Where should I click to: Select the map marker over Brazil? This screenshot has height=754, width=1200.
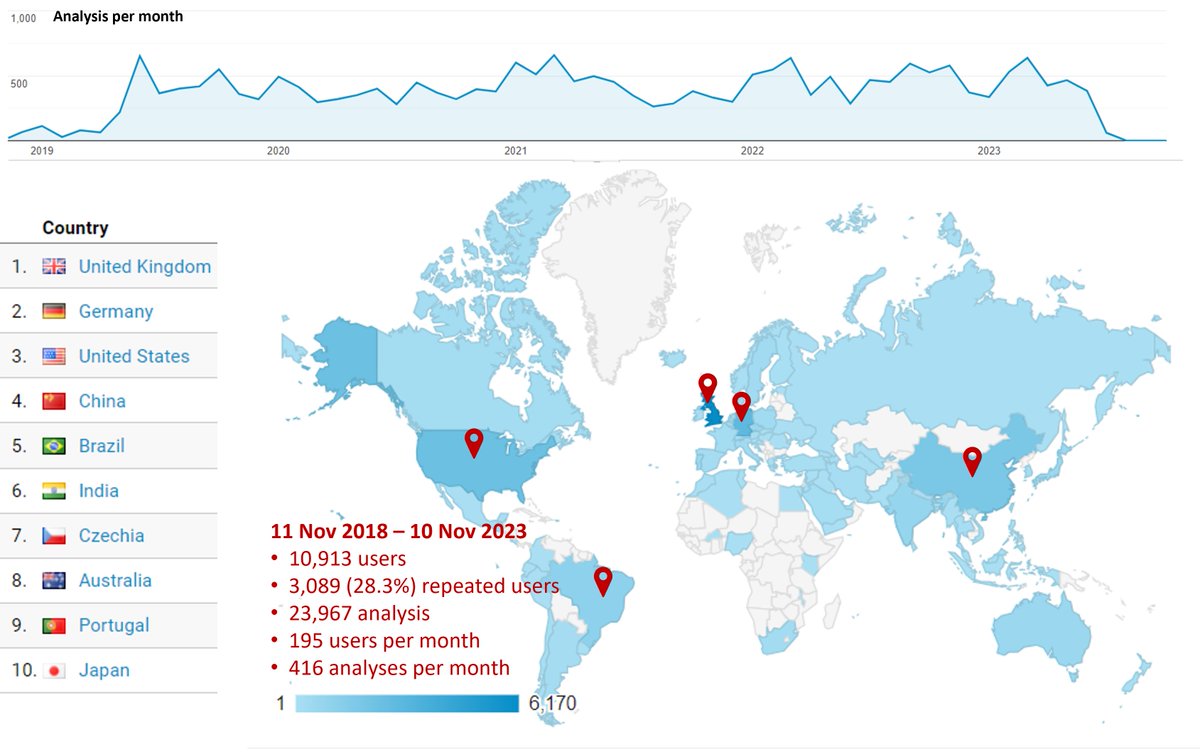tap(604, 578)
